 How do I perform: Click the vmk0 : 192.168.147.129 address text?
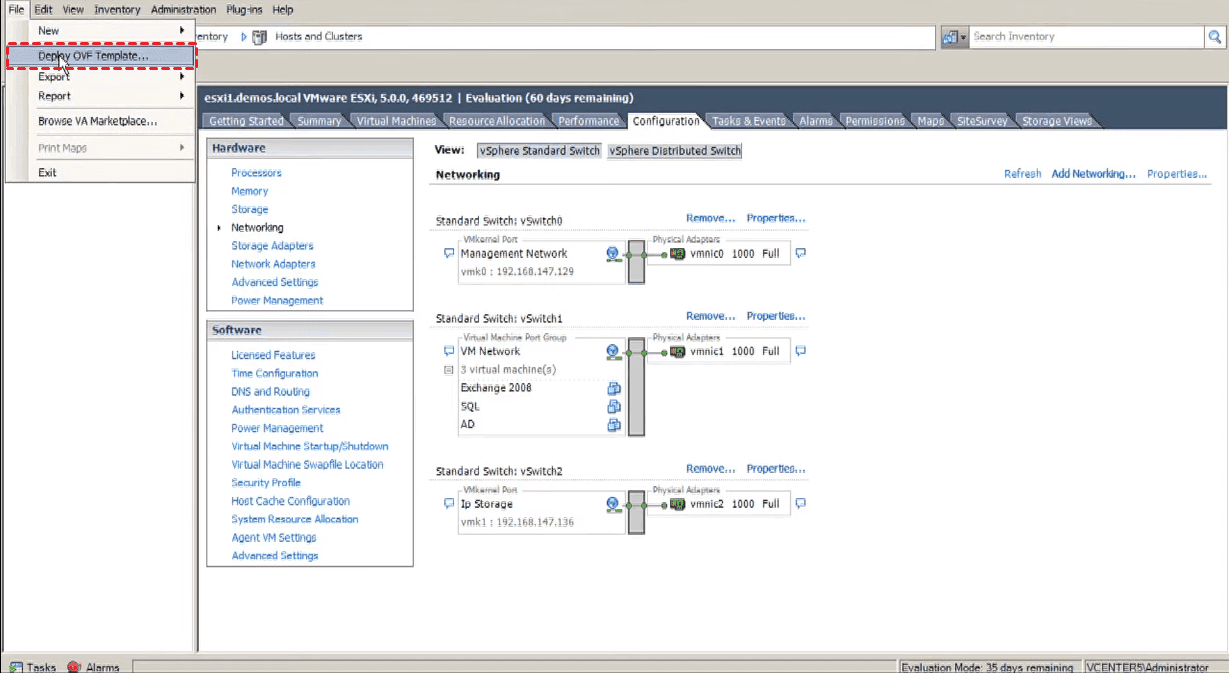pyautogui.click(x=517, y=272)
